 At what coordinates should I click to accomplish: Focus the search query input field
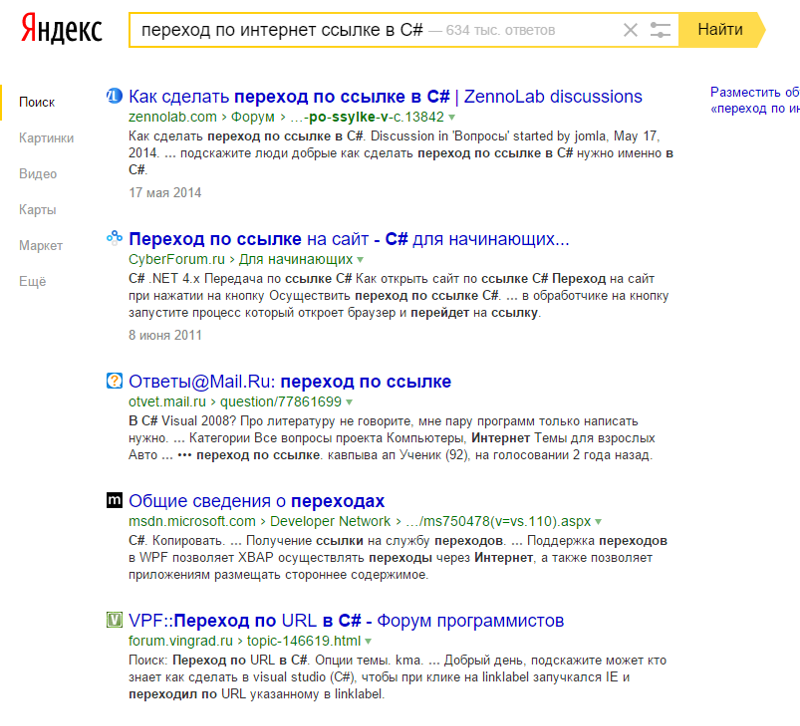coord(378,30)
